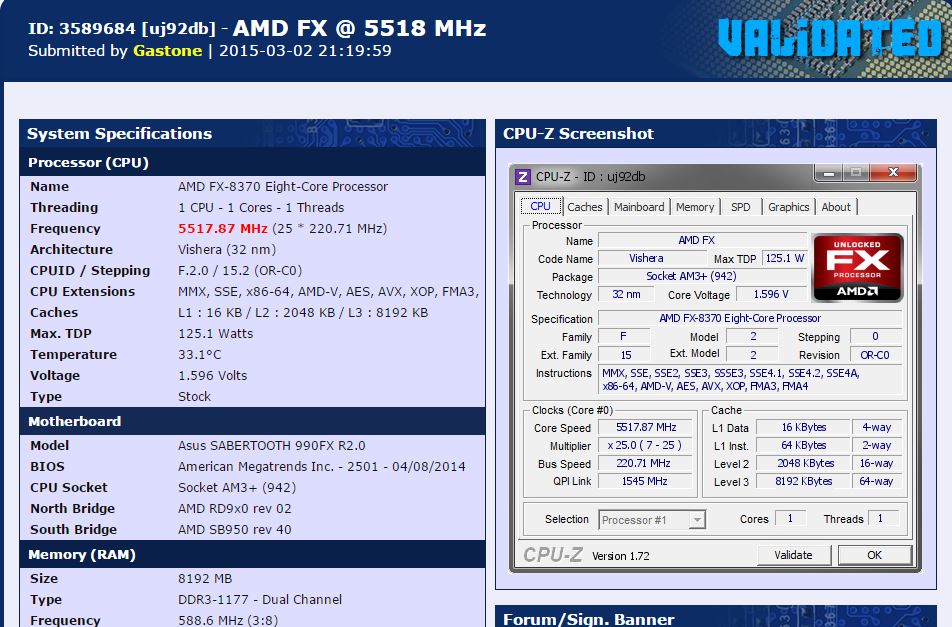Screen dimensions: 952x627
Task: Click the CPUID value F.2.0 / 15.2 (OR-C0)
Action: click(240, 271)
